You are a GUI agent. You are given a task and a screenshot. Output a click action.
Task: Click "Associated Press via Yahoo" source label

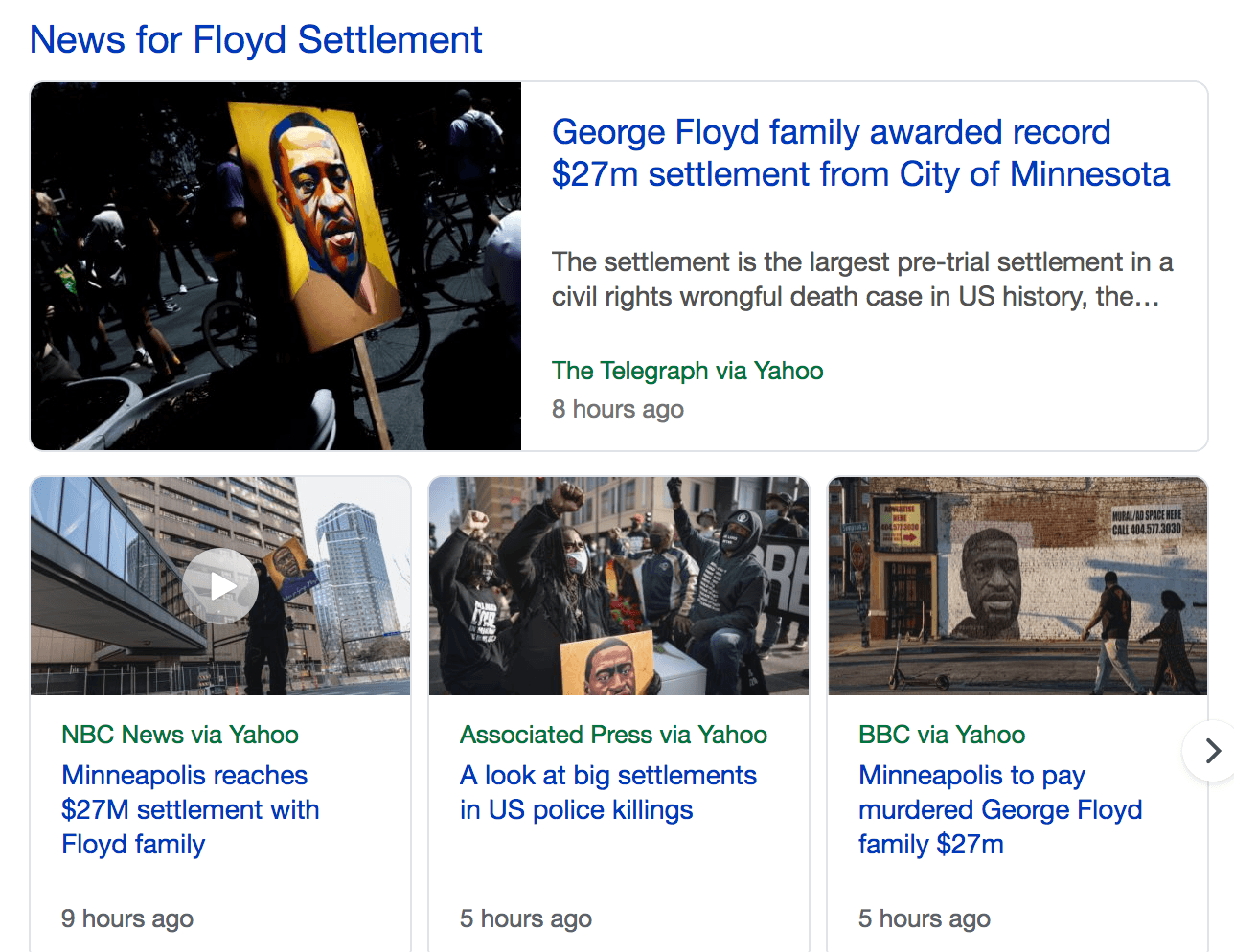point(613,735)
